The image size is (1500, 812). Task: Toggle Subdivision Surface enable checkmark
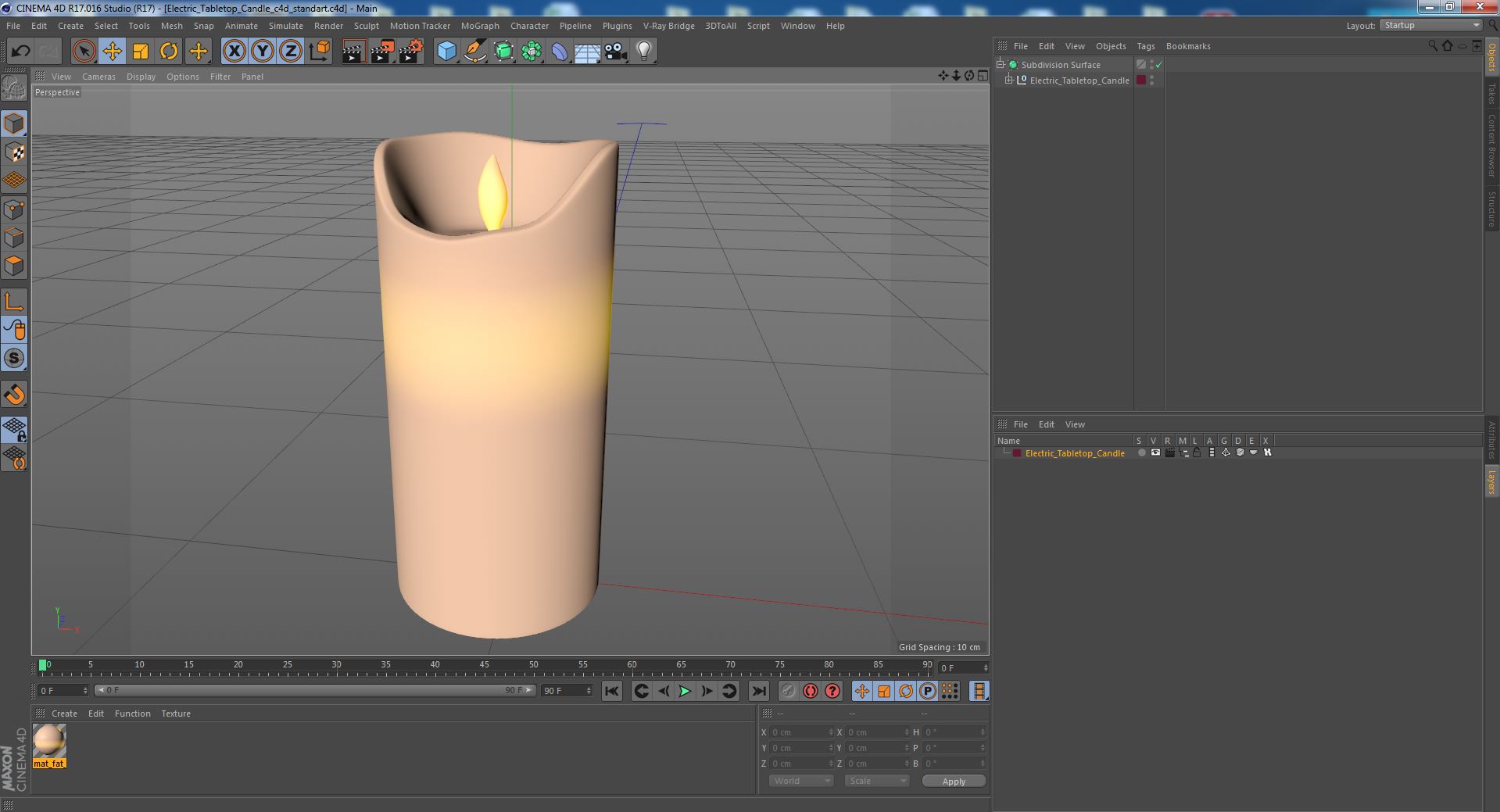(1159, 65)
